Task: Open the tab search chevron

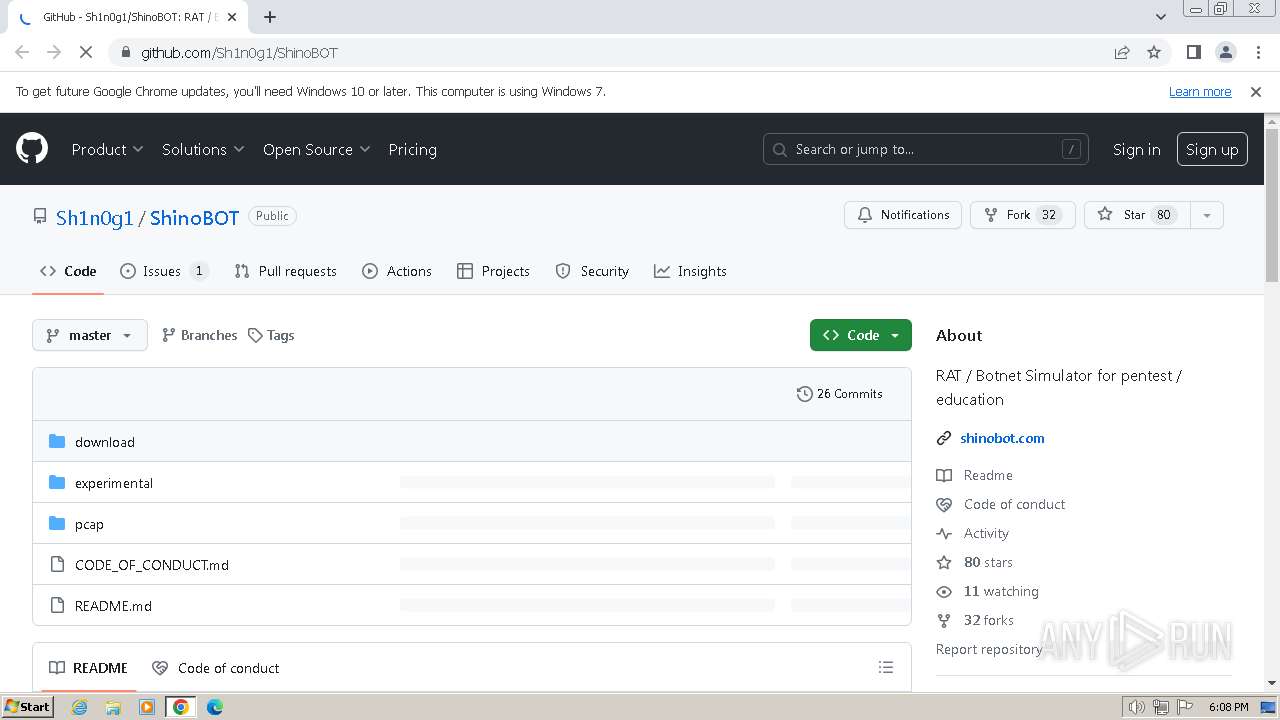Action: point(1160,17)
